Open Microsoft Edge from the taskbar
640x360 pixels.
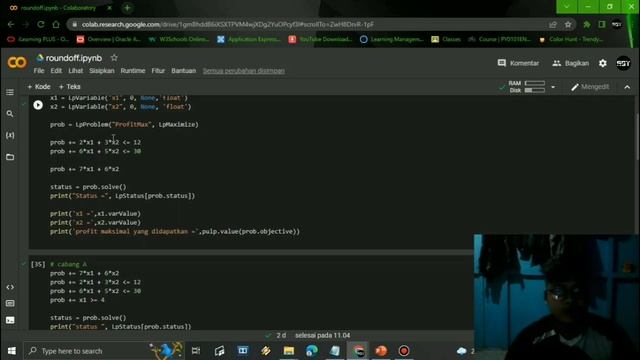pyautogui.click(x=312, y=351)
